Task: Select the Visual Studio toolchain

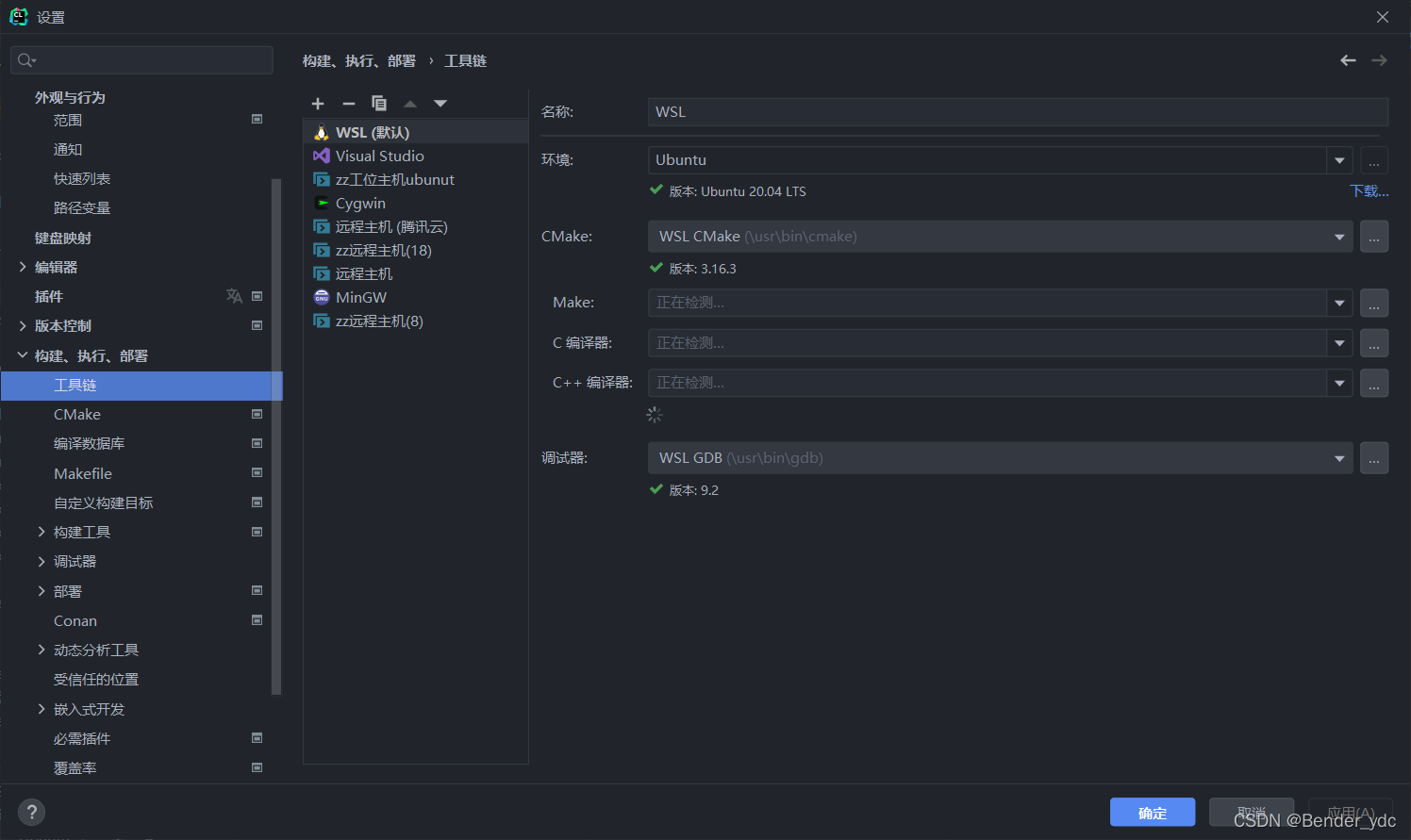Action: point(415,156)
